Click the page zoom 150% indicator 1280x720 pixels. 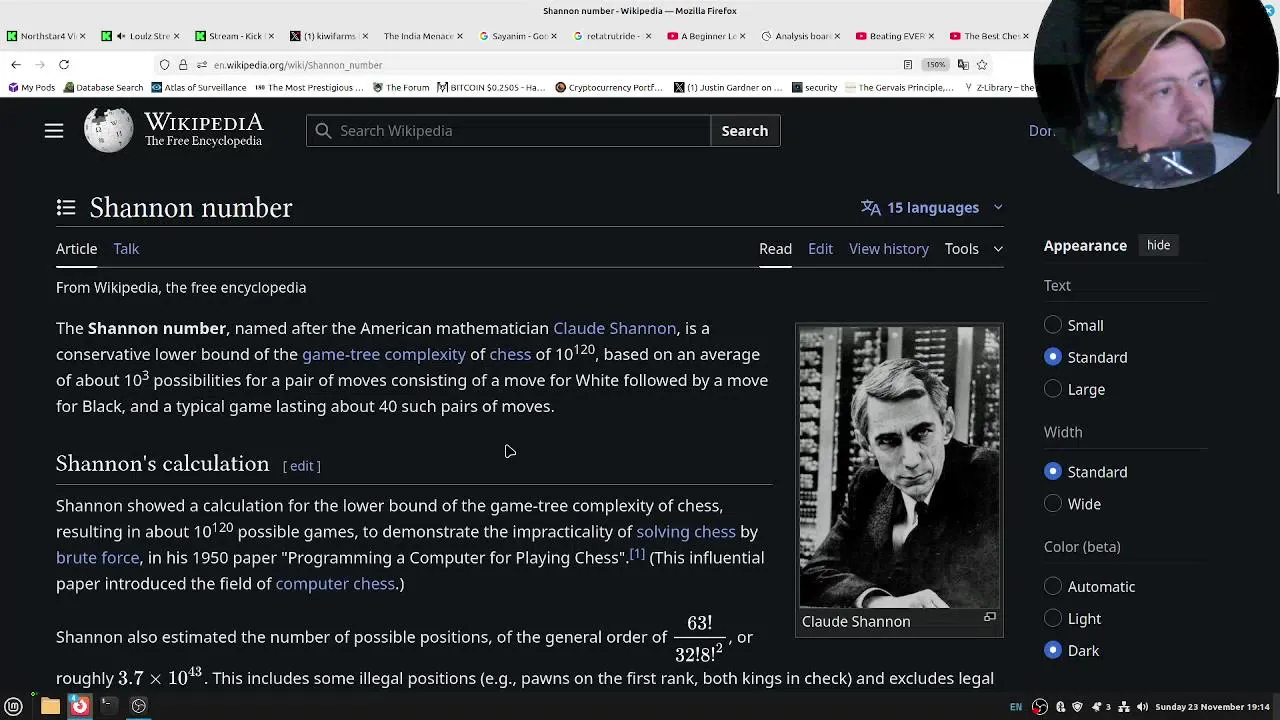[x=935, y=65]
